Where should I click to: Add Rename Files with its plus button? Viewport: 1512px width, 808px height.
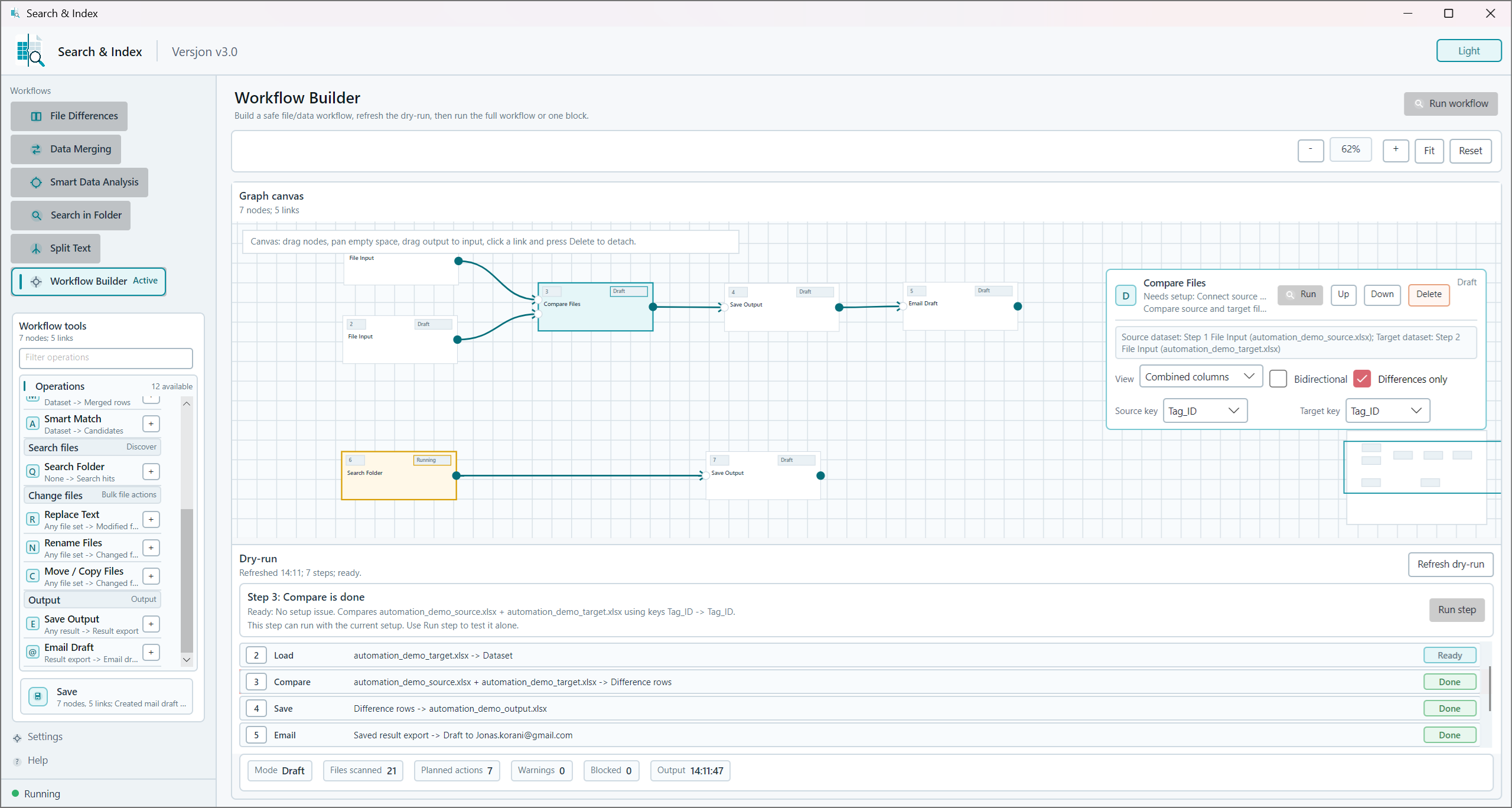click(151, 548)
